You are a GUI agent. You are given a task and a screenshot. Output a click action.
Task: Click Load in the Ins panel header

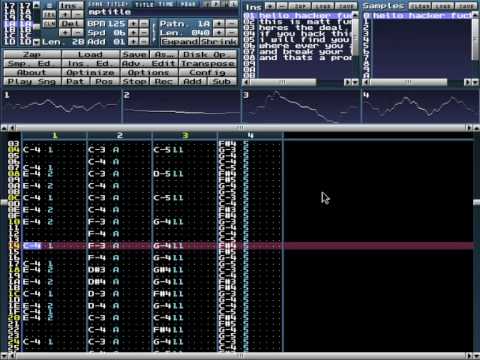(322, 6)
